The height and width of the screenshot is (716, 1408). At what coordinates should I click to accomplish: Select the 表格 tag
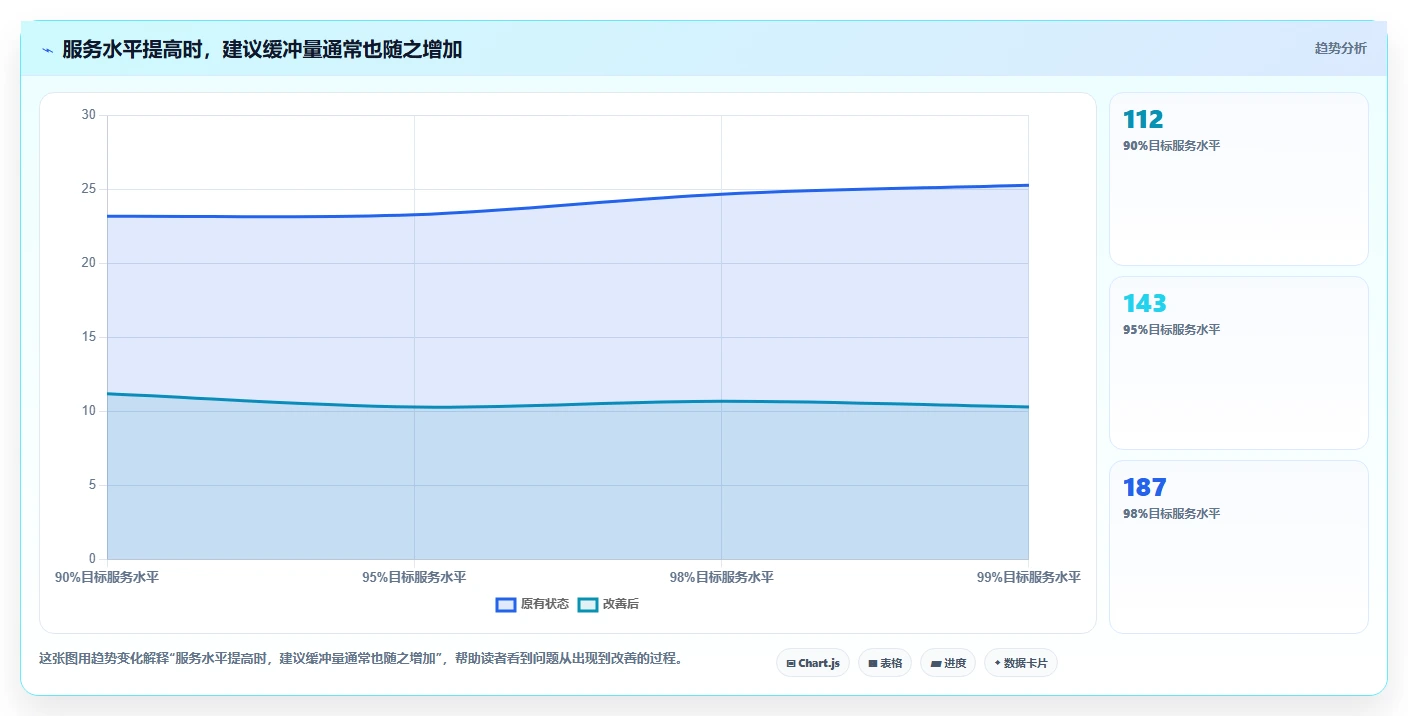coord(885,663)
